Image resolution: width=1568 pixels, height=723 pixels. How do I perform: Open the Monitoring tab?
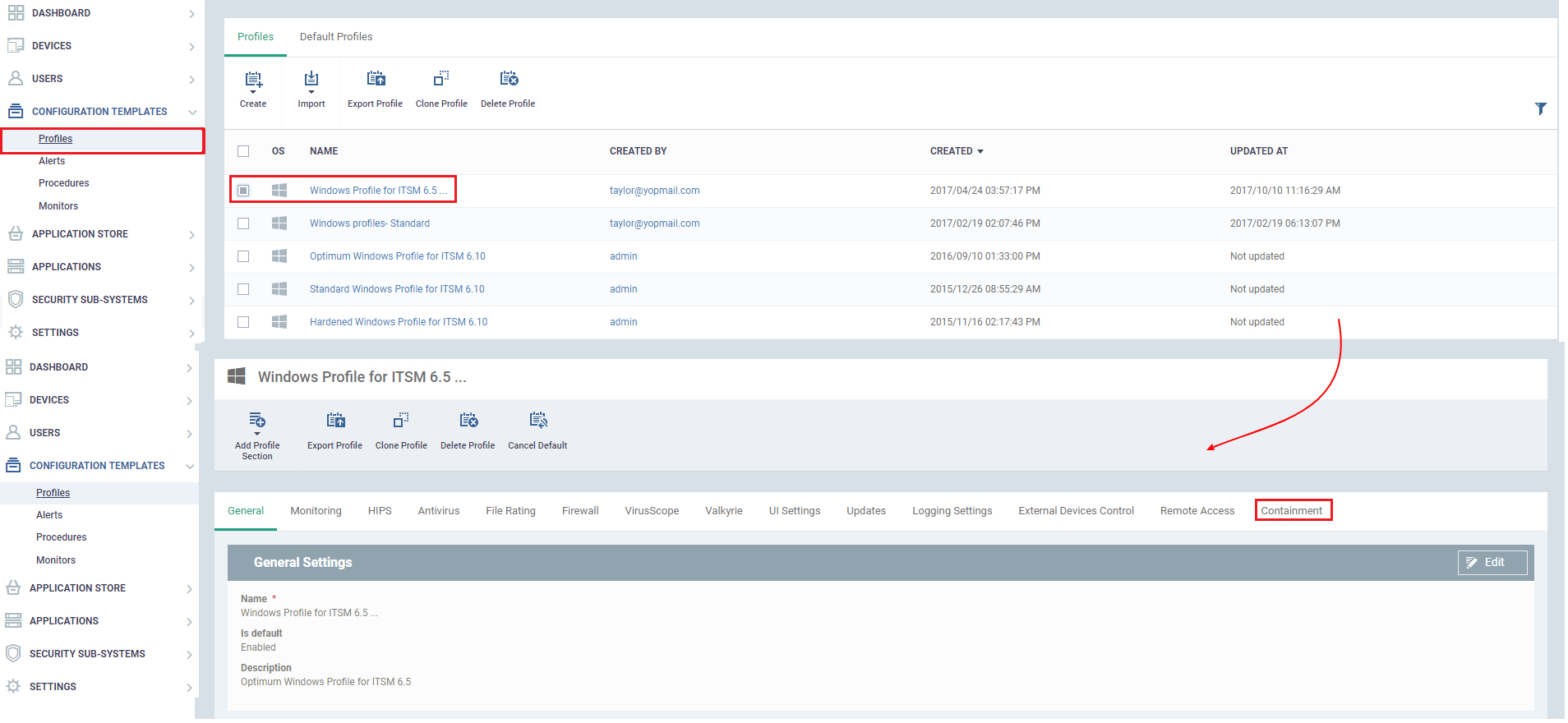pyautogui.click(x=316, y=511)
